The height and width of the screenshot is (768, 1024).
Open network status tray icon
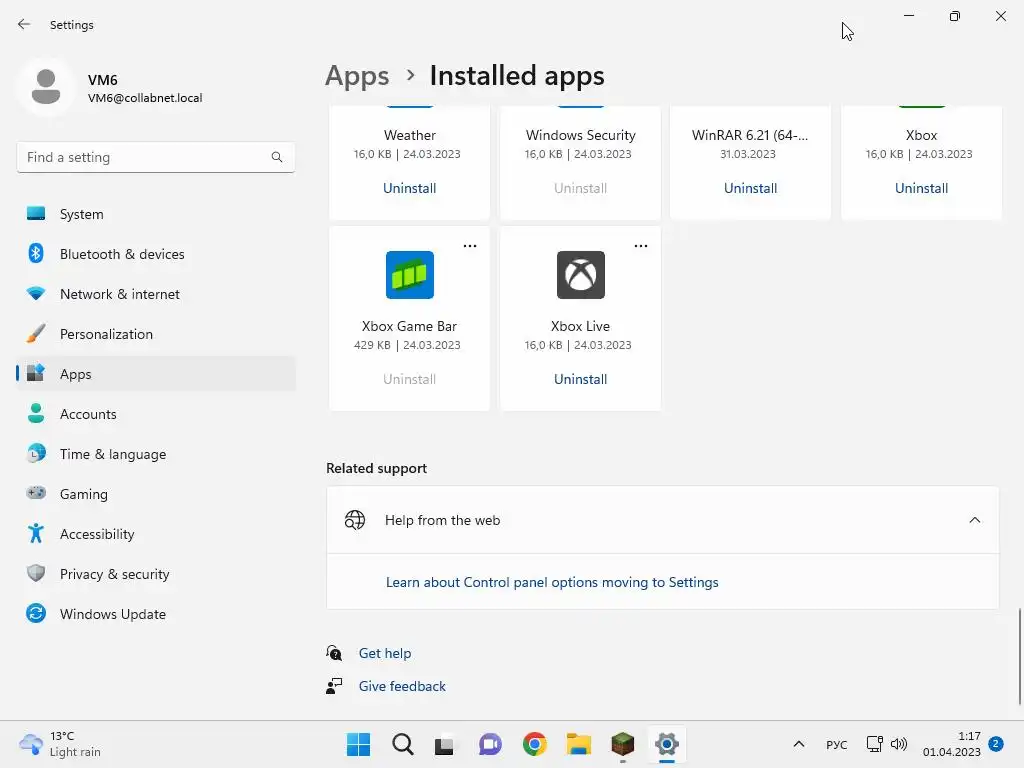click(874, 744)
